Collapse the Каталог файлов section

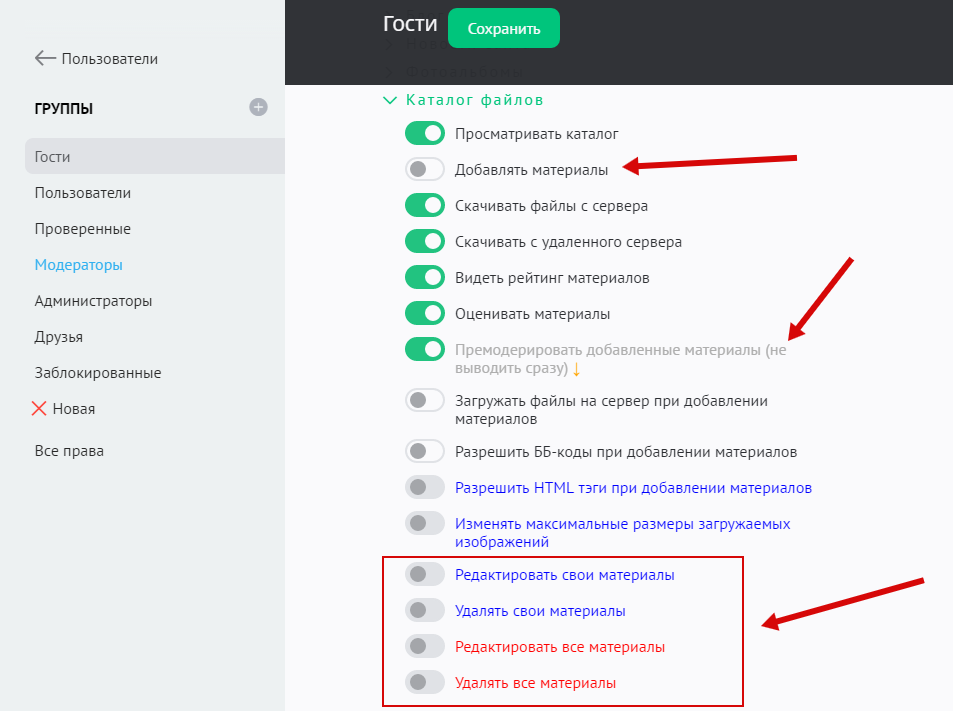[390, 100]
